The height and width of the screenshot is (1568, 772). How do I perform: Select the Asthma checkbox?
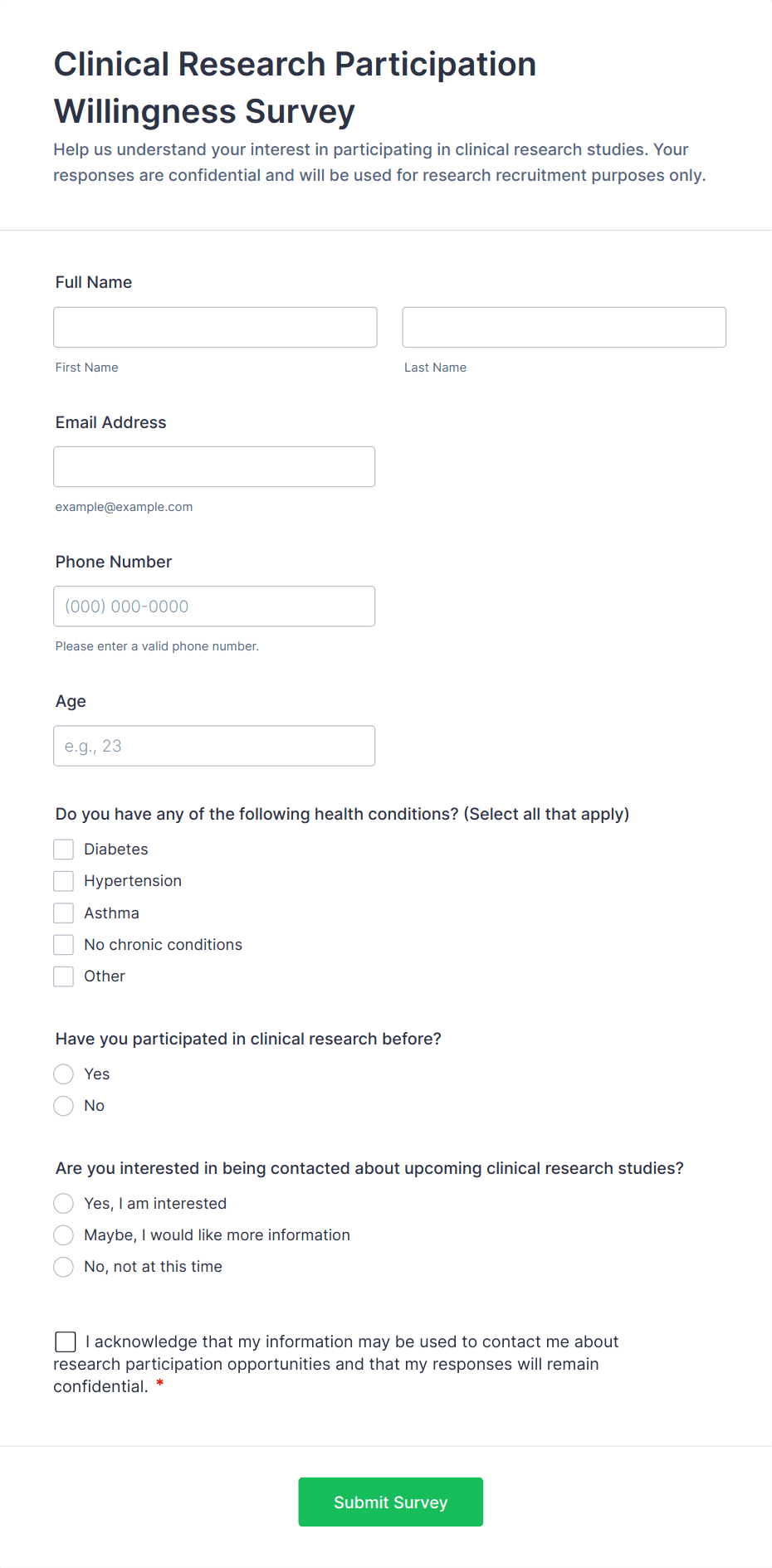(x=64, y=913)
